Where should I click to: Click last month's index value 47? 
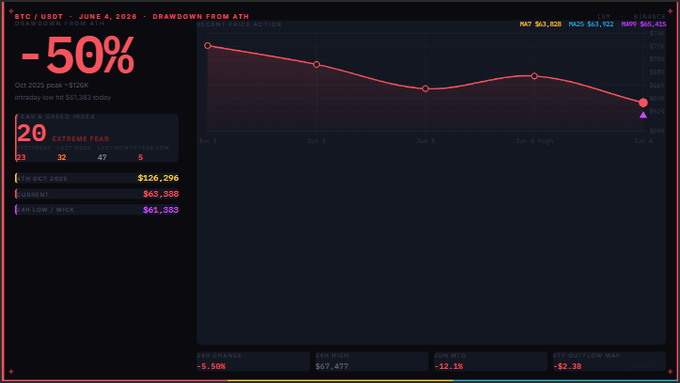(x=102, y=157)
